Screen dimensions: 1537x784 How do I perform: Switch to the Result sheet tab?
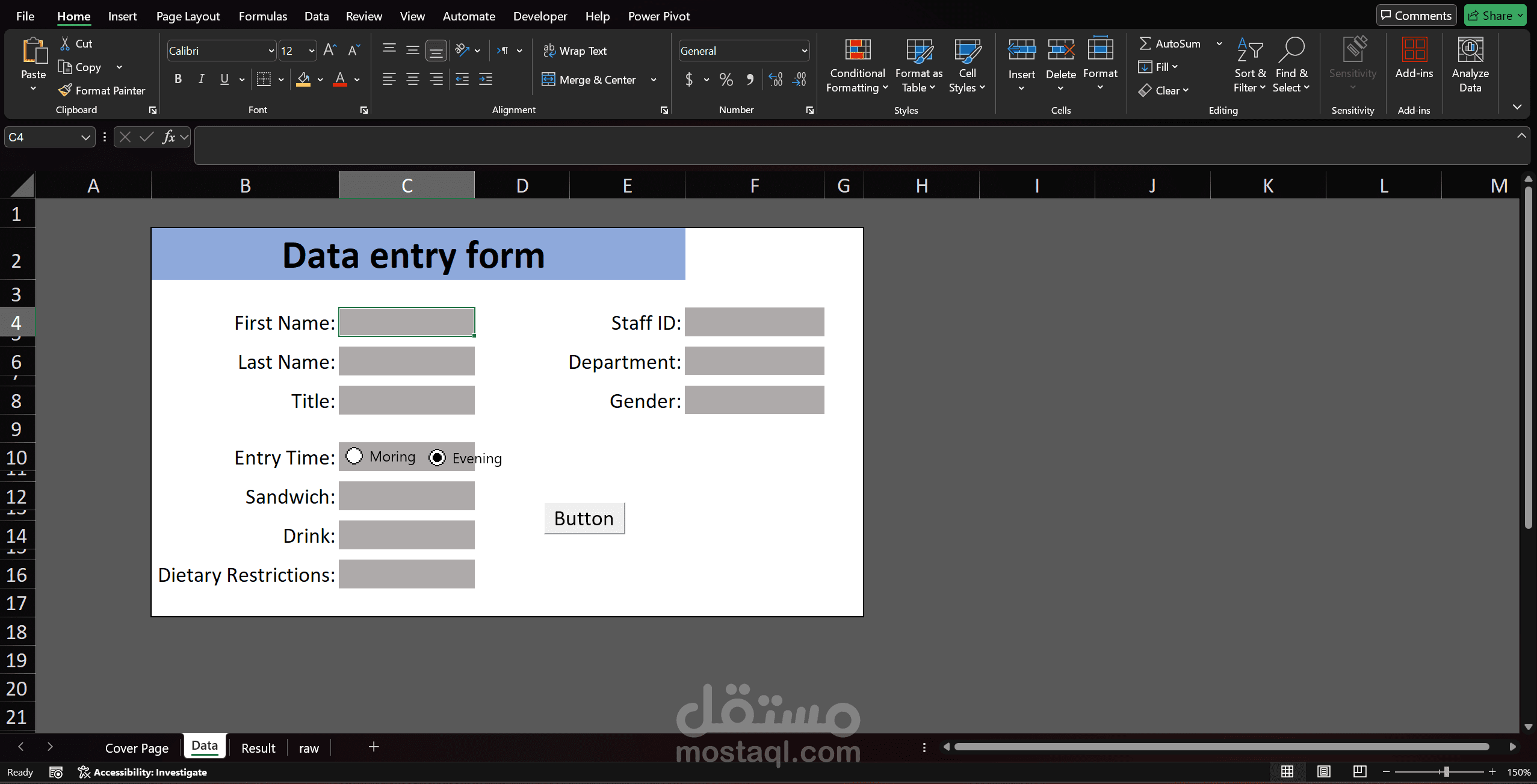click(258, 748)
